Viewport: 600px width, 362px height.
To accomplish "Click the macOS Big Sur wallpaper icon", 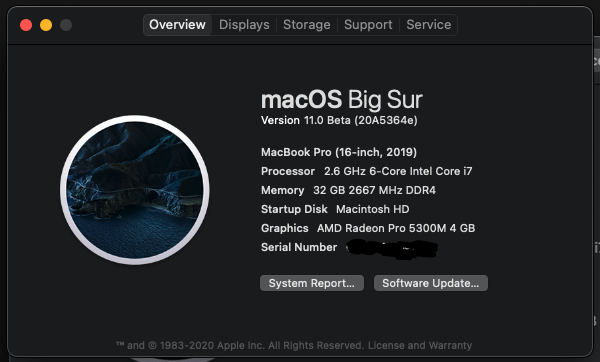I will click(135, 190).
